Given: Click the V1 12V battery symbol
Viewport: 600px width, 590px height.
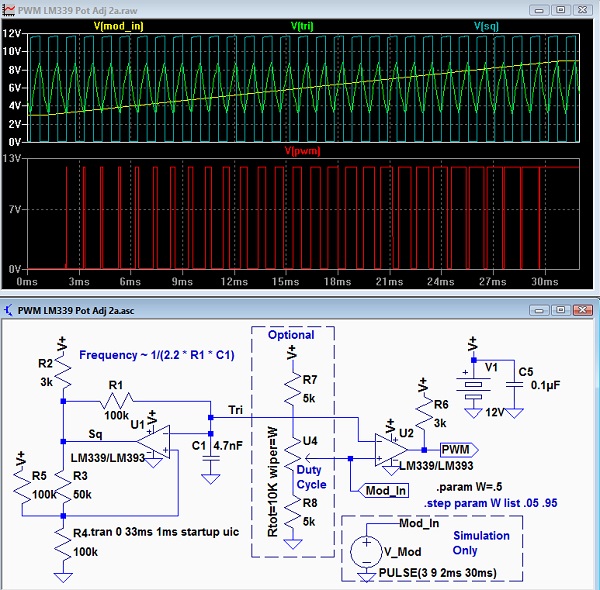Looking at the screenshot, I should tap(473, 384).
